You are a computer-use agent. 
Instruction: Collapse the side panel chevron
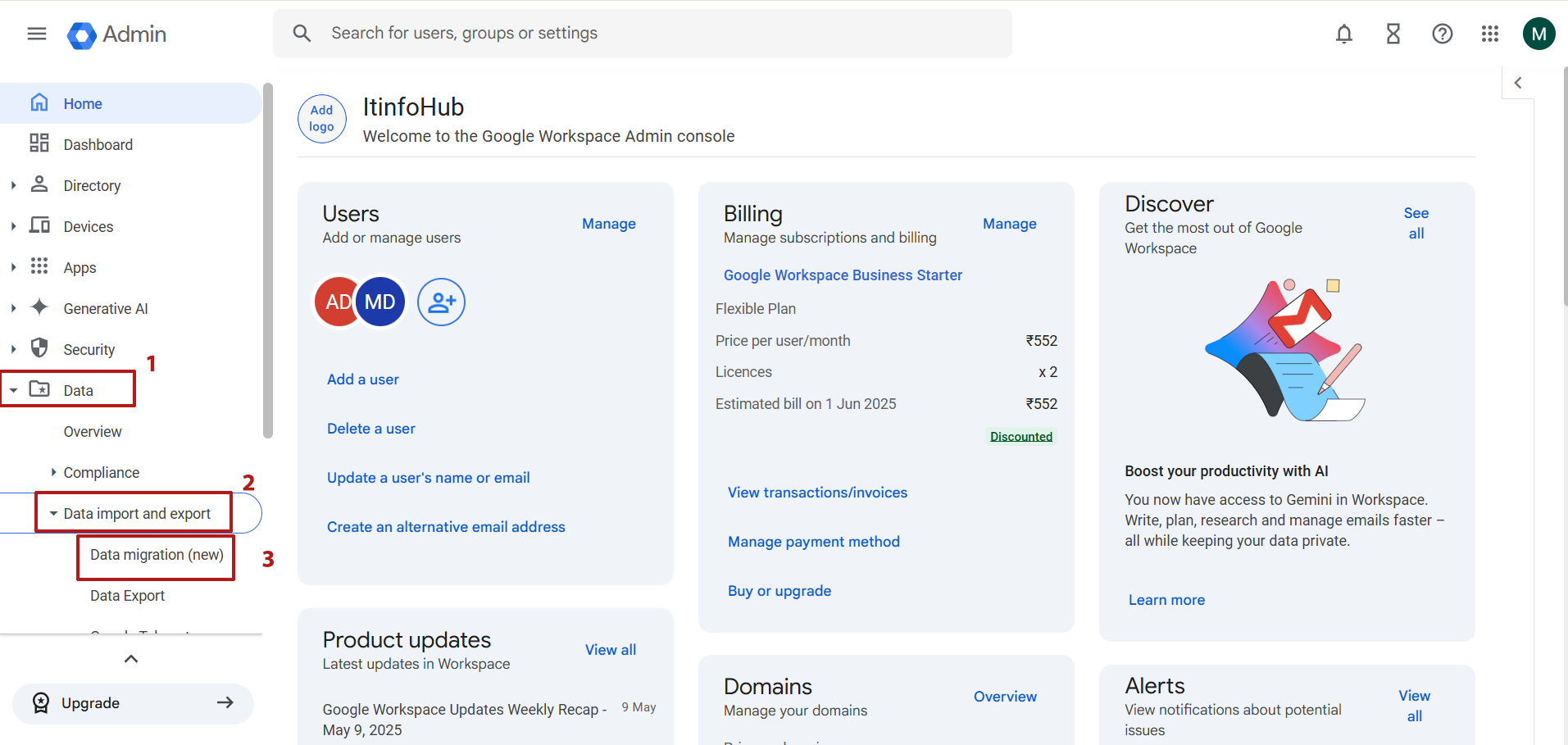point(1518,83)
